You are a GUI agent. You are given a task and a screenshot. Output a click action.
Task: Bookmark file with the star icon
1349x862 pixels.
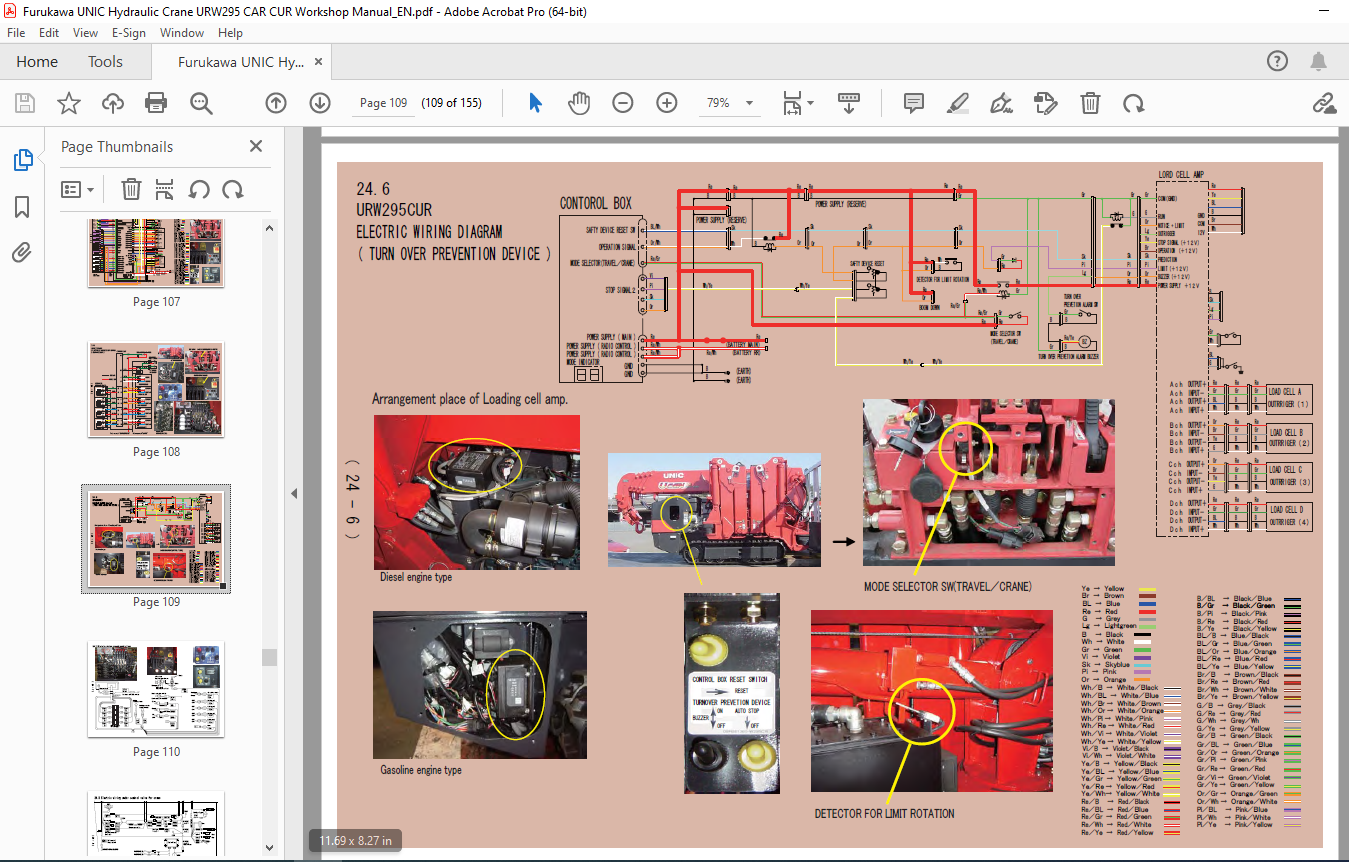coord(68,103)
